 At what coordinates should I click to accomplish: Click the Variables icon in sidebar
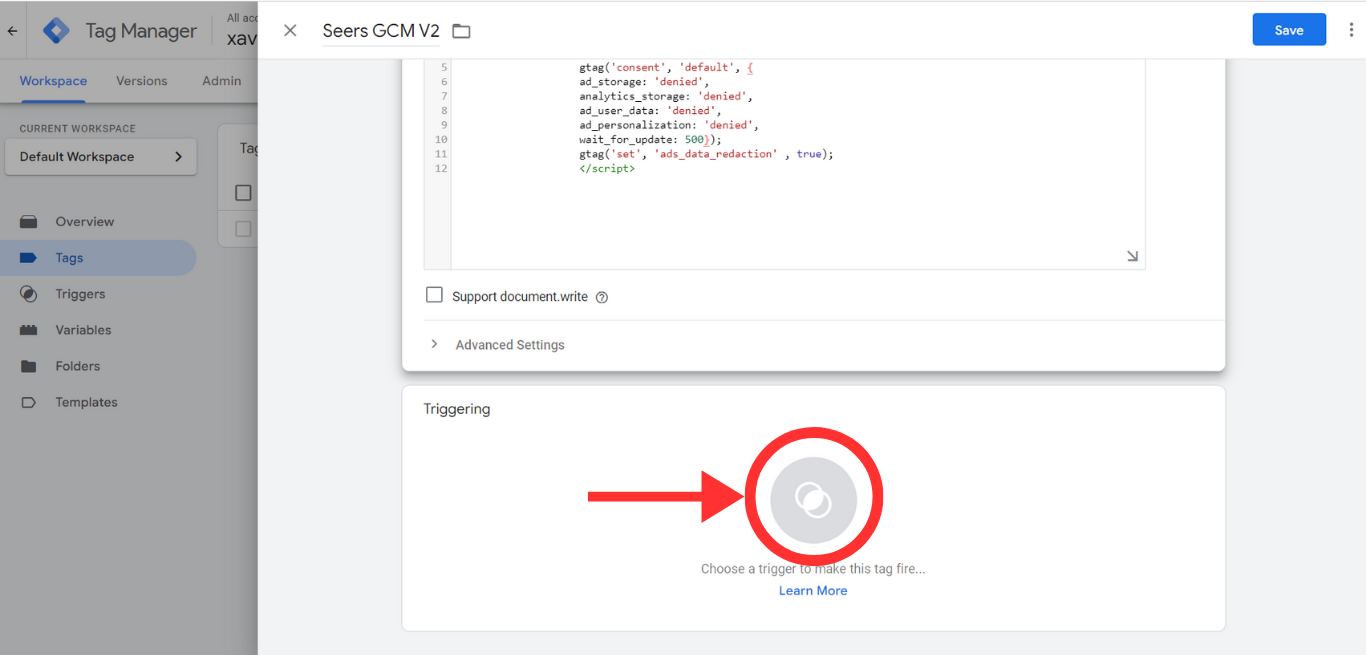29,330
